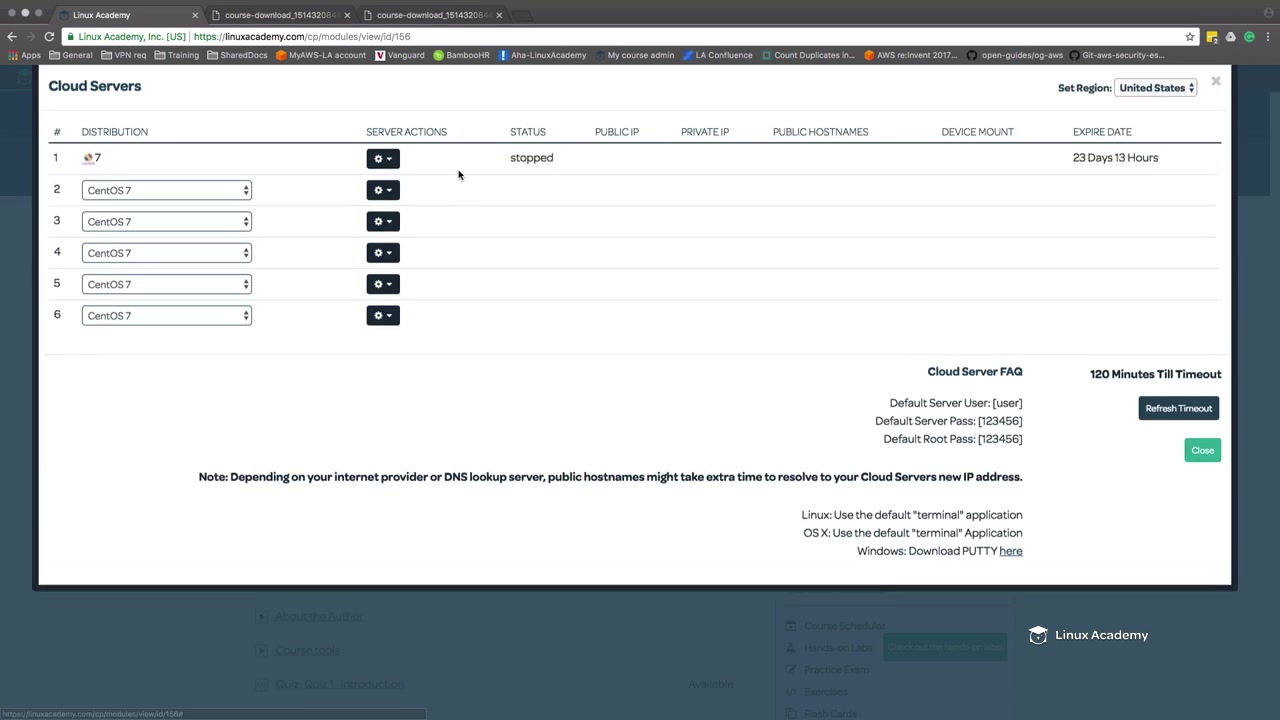The height and width of the screenshot is (720, 1280).
Task: Click the SERVER ACTIONS column header
Action: [x=406, y=132]
